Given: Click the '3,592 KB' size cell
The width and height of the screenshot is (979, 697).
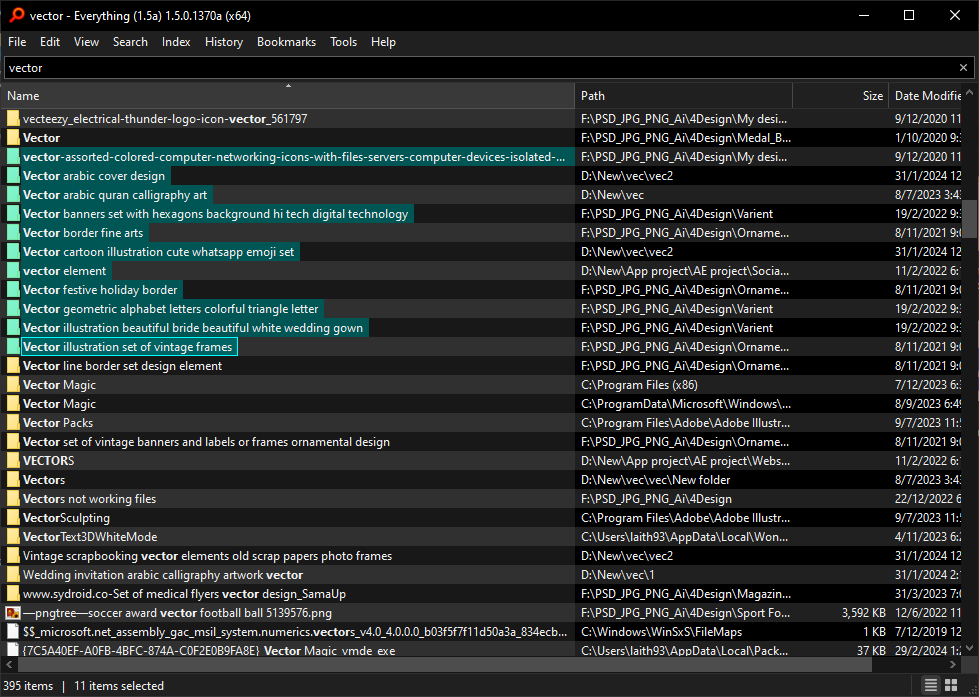Looking at the screenshot, I should pyautogui.click(x=863, y=613).
